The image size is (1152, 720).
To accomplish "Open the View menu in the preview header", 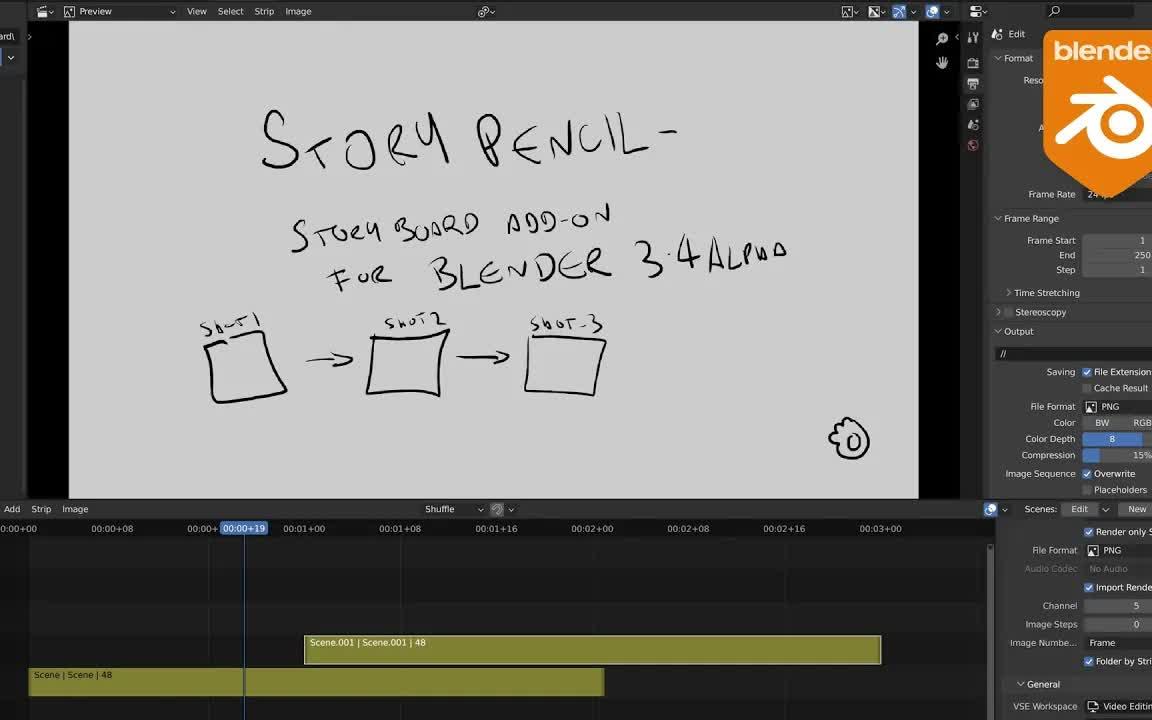I will click(196, 11).
